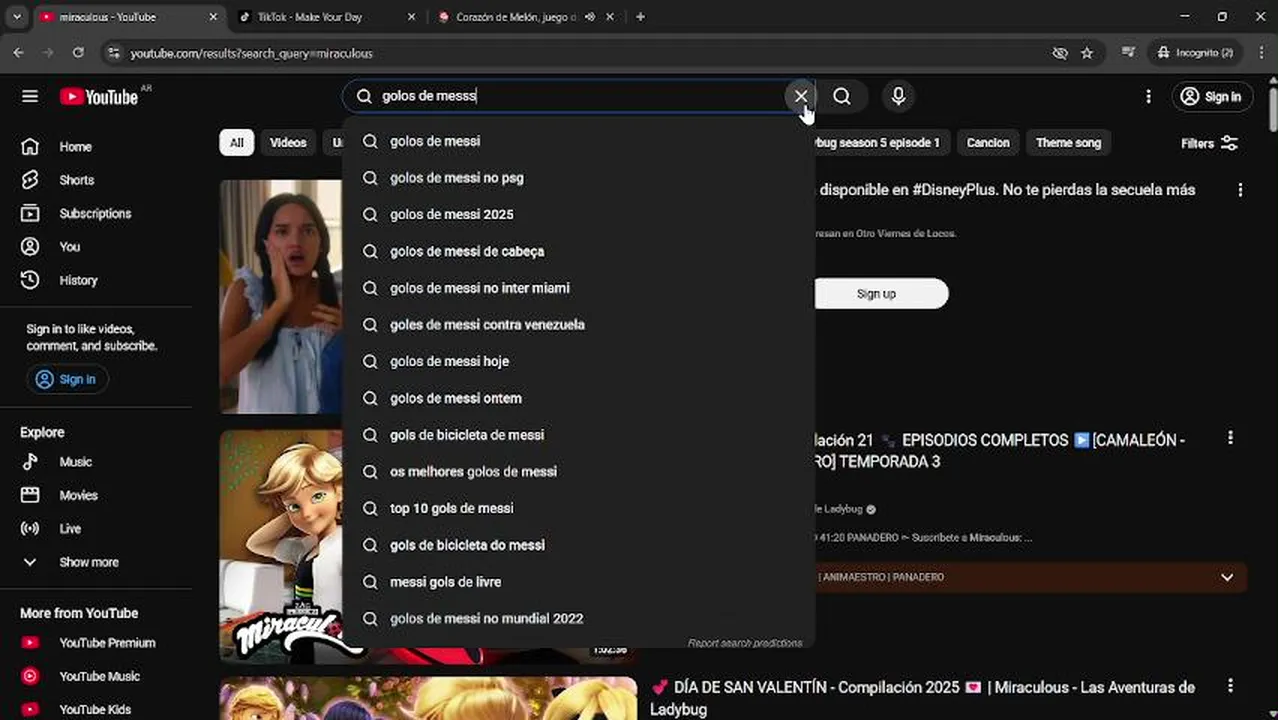Bookmark this page with the star
Viewport: 1278px width, 720px height.
click(1087, 53)
